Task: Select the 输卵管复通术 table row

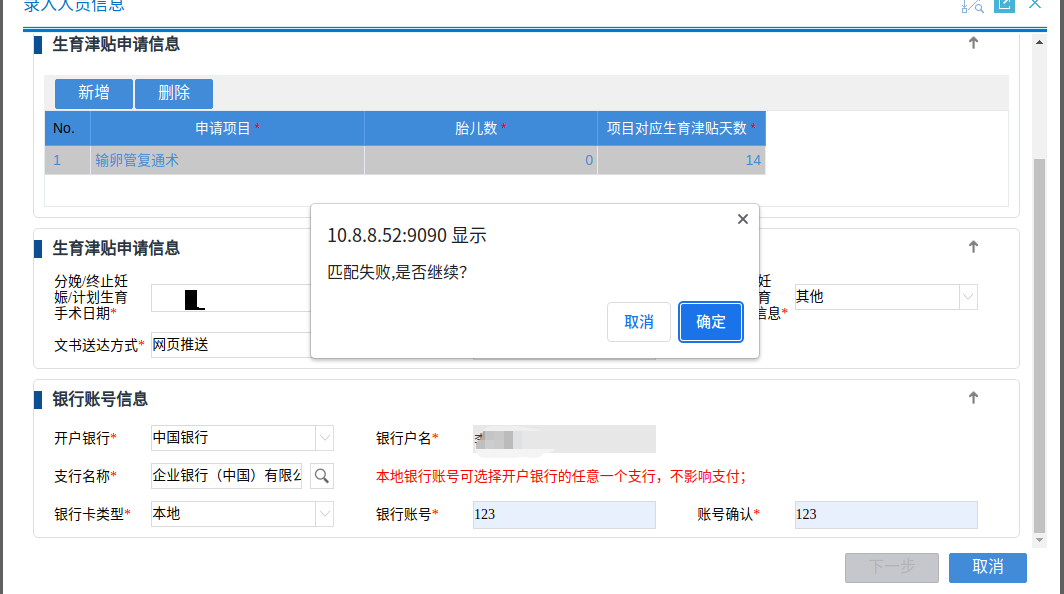Action: click(227, 160)
